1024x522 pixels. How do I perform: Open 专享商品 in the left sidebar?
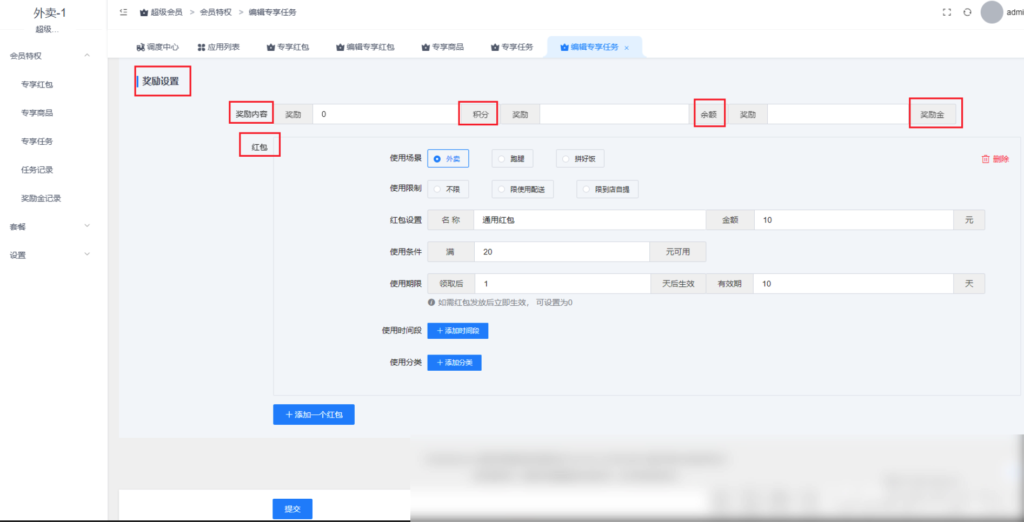37,112
